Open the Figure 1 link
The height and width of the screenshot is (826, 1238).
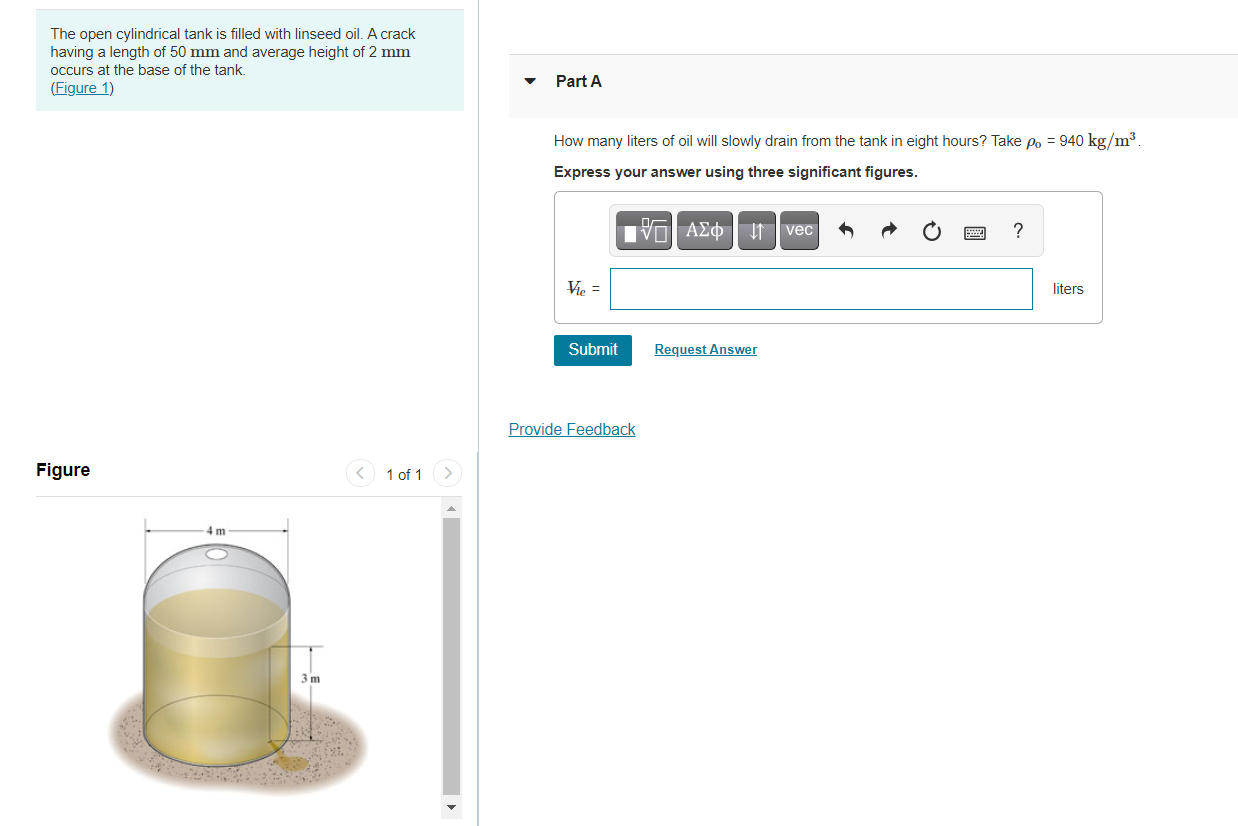80,87
